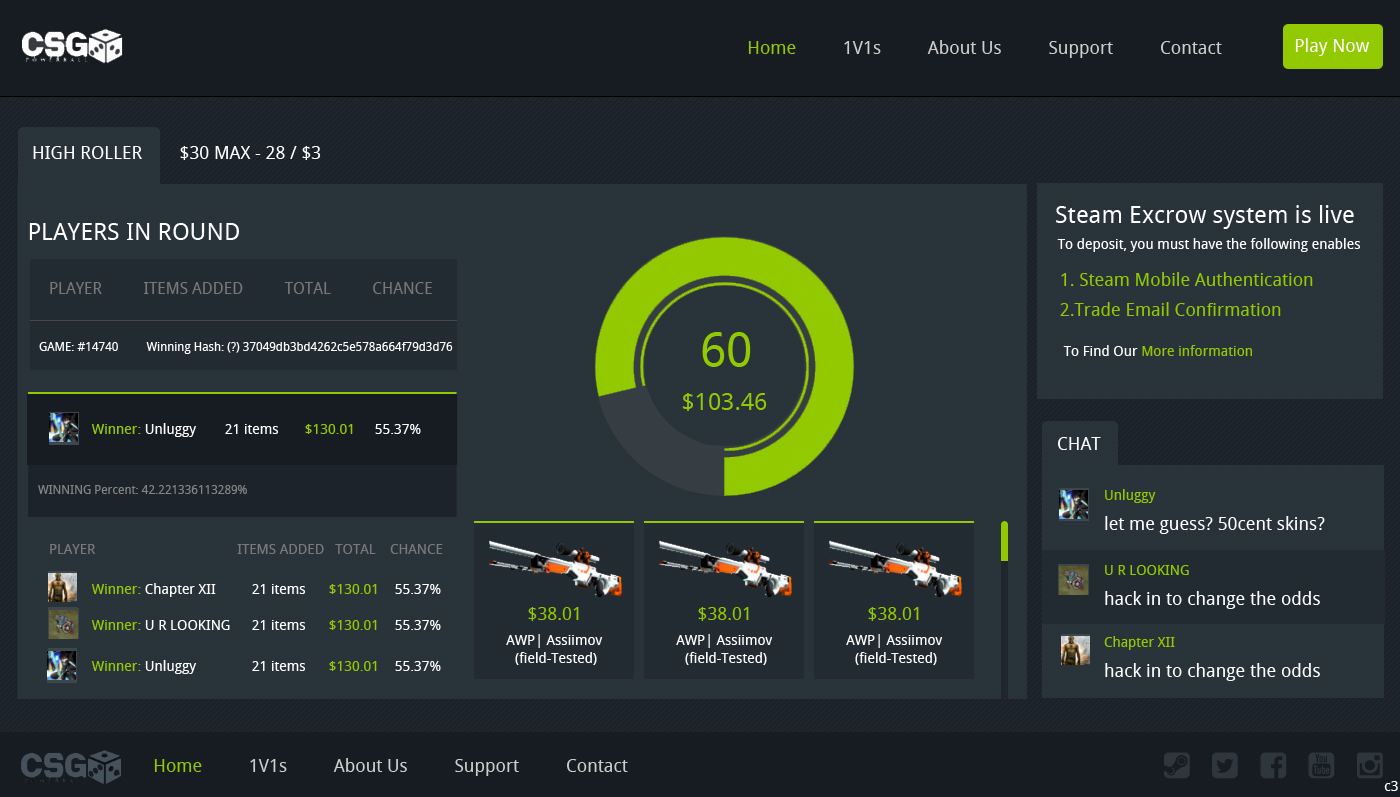Click the $103.46 pot value
Image resolution: width=1400 pixels, height=797 pixels.
(x=724, y=402)
